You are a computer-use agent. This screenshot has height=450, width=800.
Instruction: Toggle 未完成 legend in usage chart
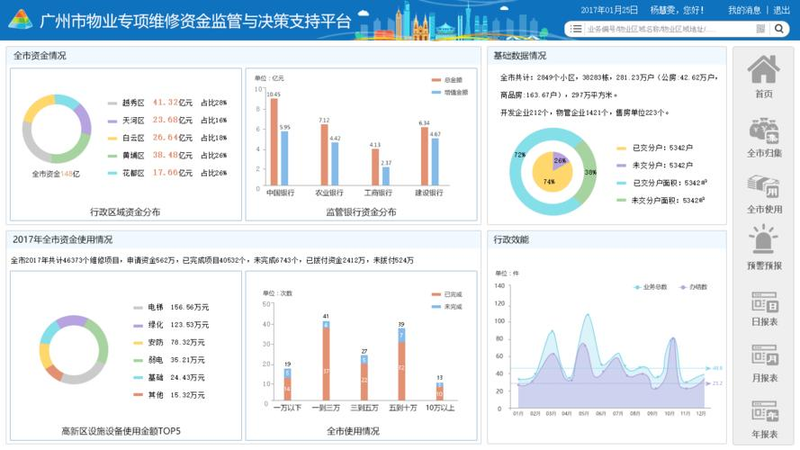coord(446,307)
